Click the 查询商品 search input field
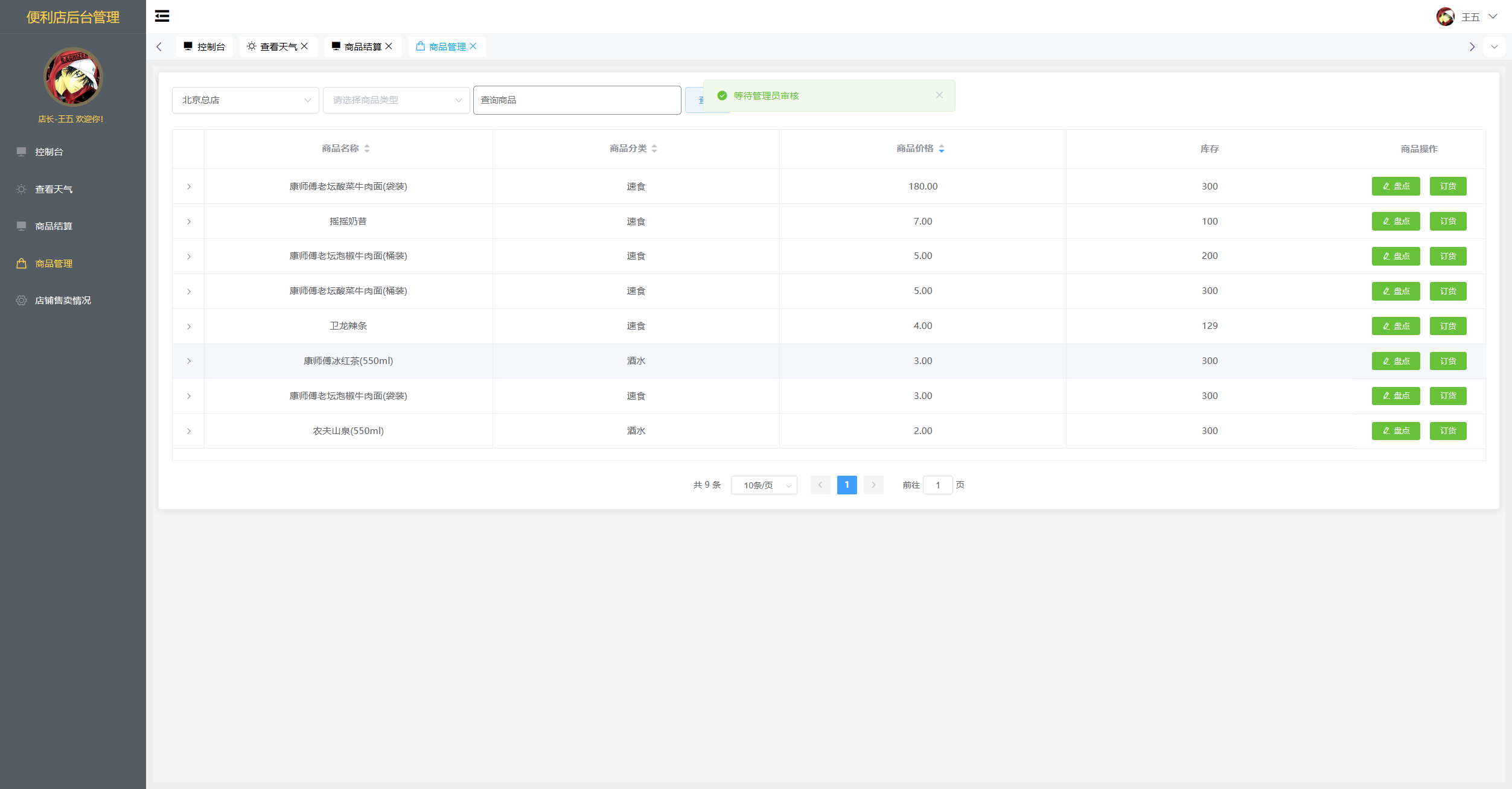The image size is (1512, 789). pyautogui.click(x=576, y=100)
